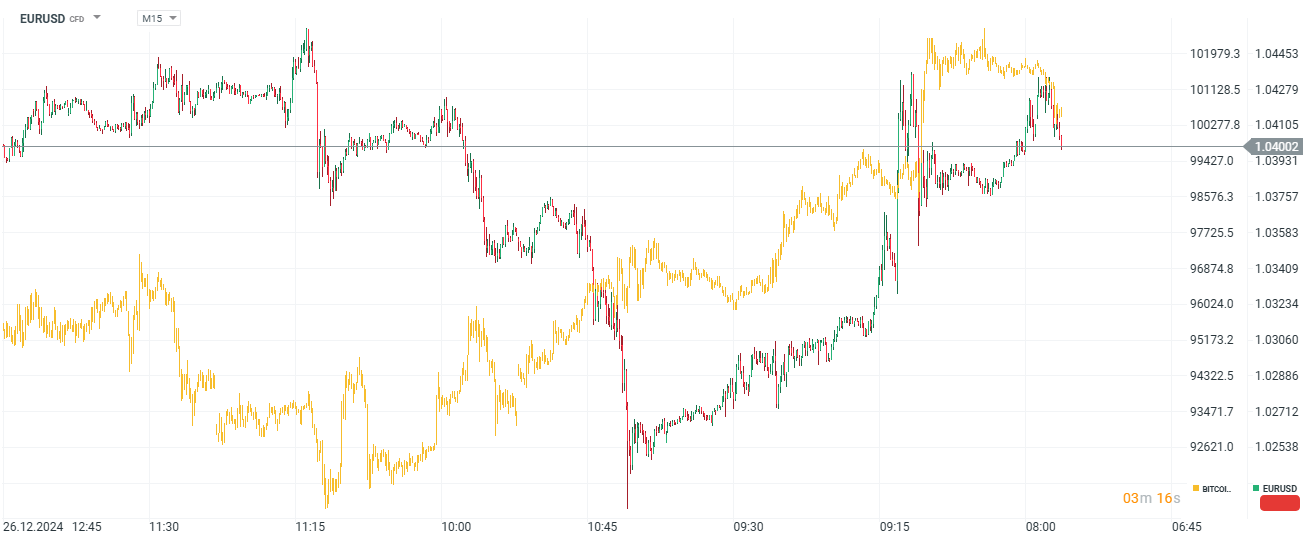Click the yellow Bitcoin legend color square
The image size is (1315, 544).
tap(1196, 488)
